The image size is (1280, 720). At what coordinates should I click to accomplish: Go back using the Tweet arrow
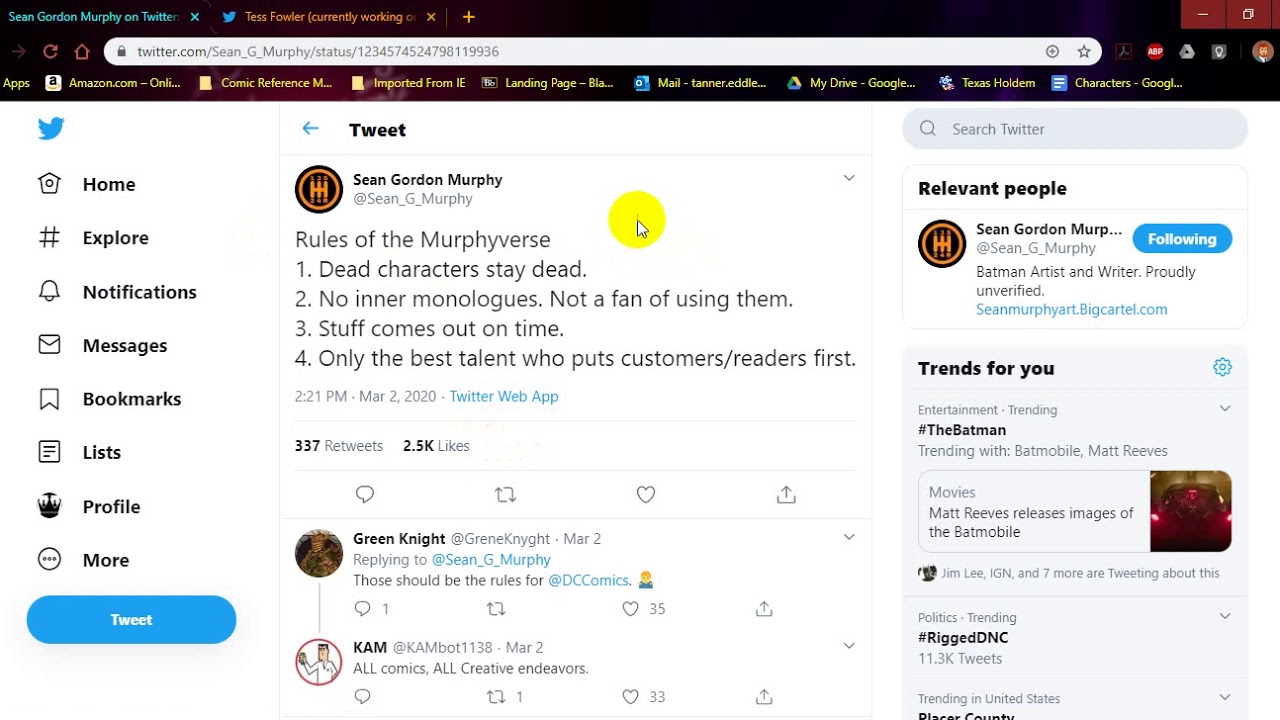(310, 129)
